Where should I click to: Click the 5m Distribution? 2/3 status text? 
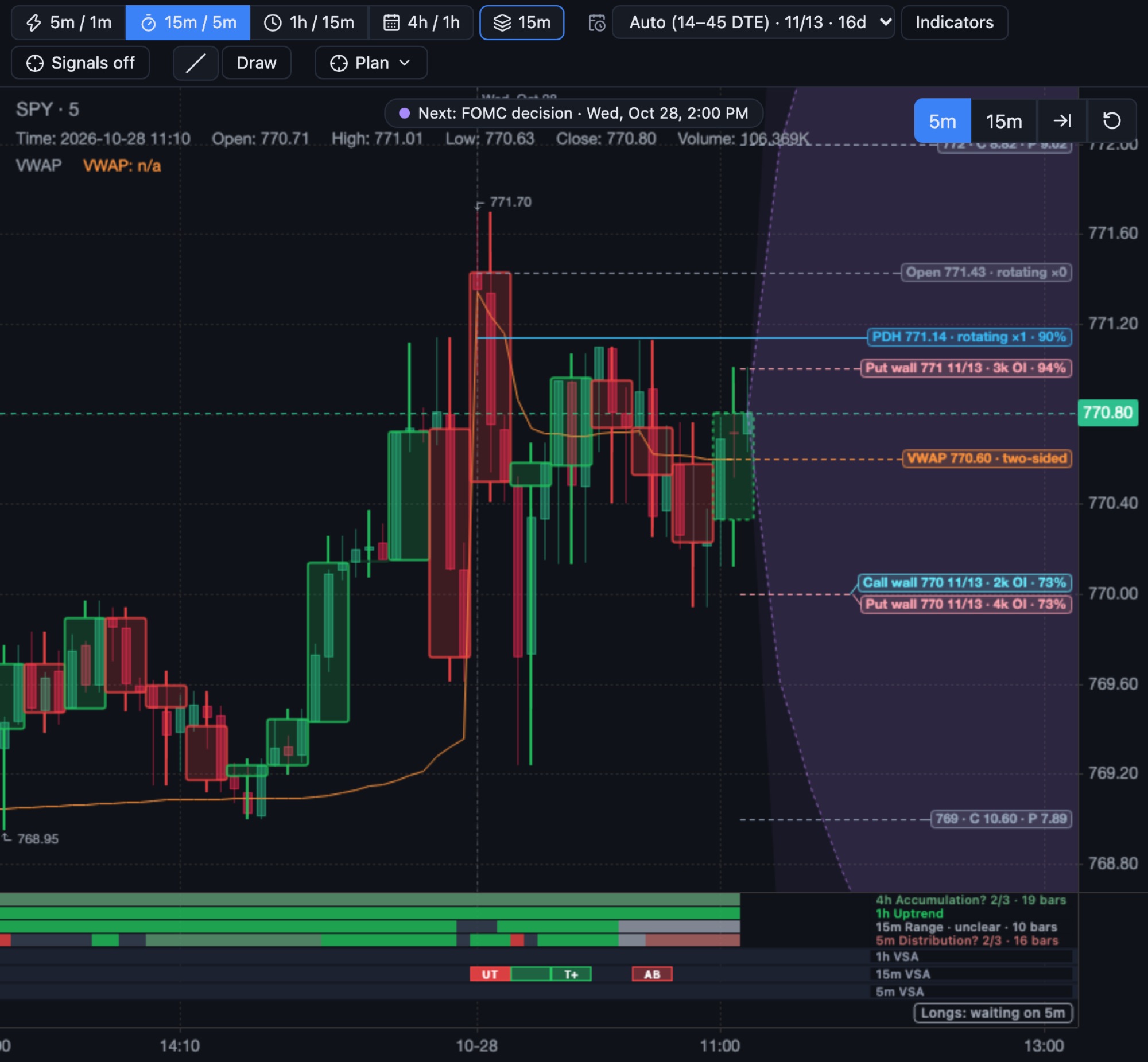tap(967, 941)
